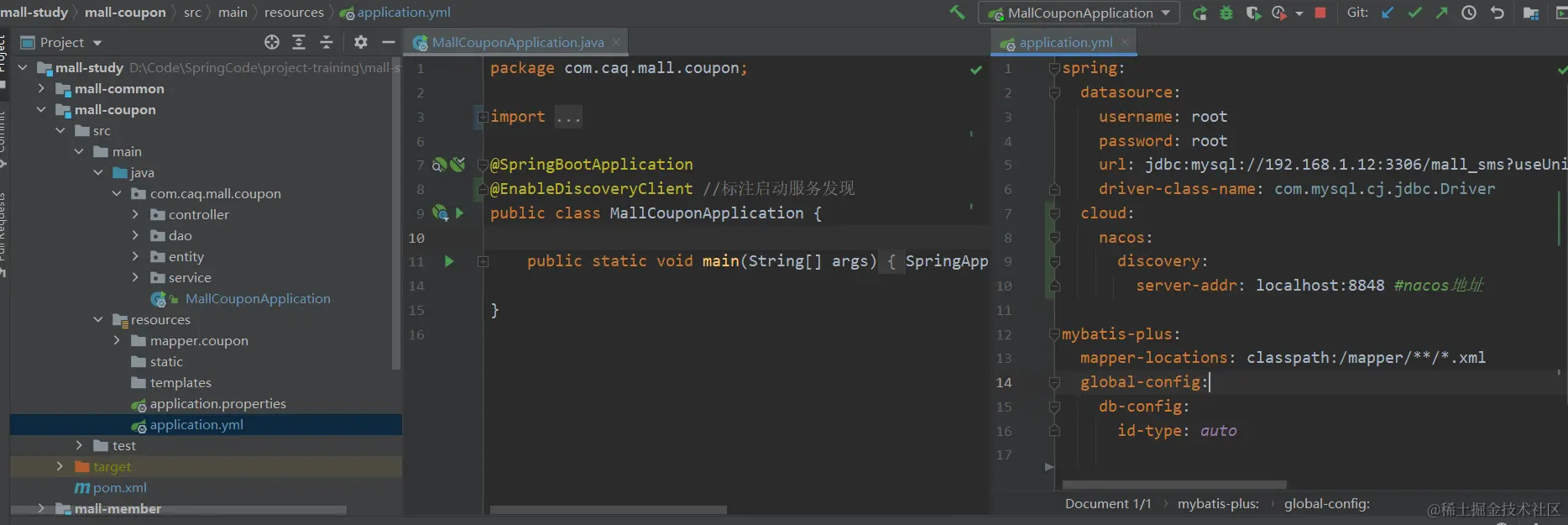
Task: Push commits with the green up-right arrow
Action: coord(1442,13)
